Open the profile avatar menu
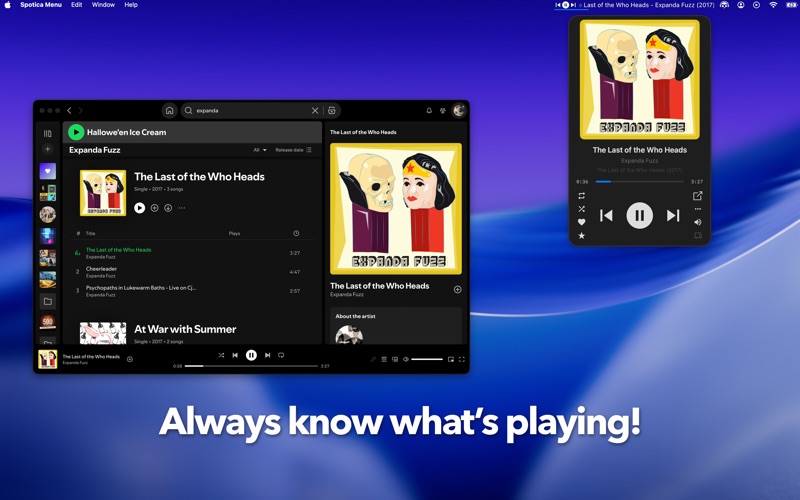800x500 pixels. click(x=459, y=110)
